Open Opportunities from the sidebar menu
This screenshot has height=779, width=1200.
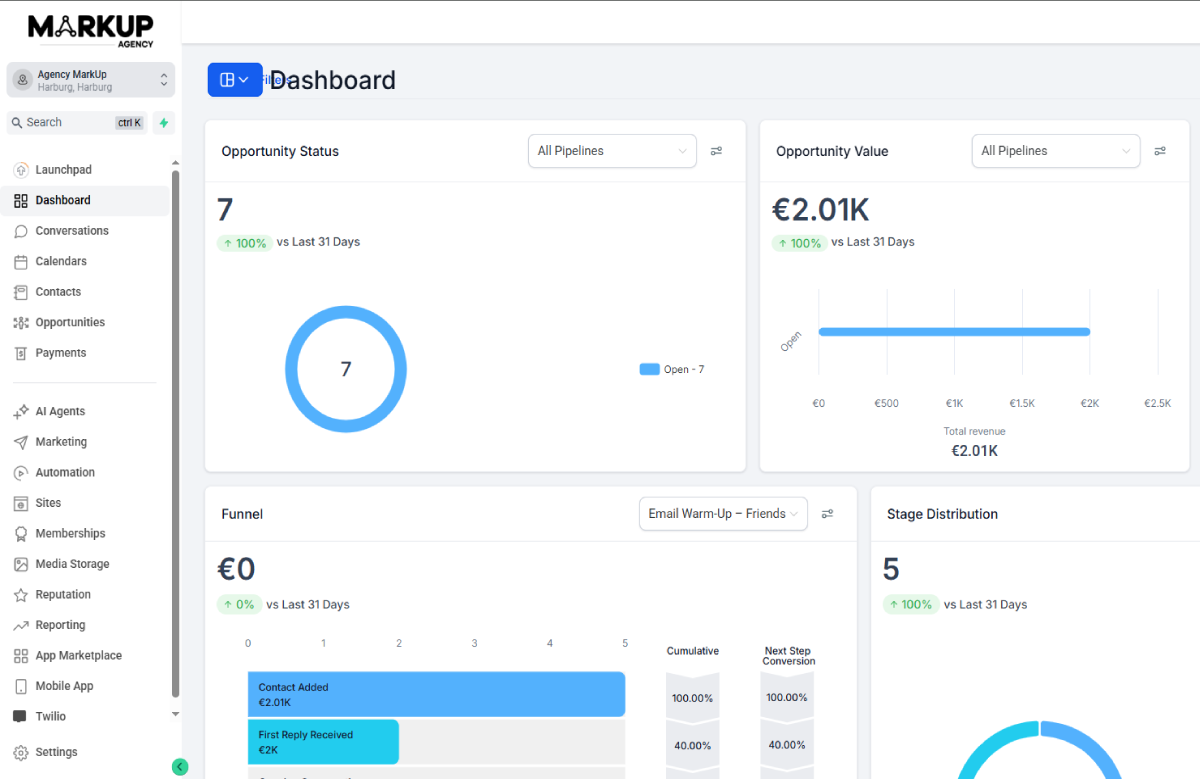coord(70,322)
